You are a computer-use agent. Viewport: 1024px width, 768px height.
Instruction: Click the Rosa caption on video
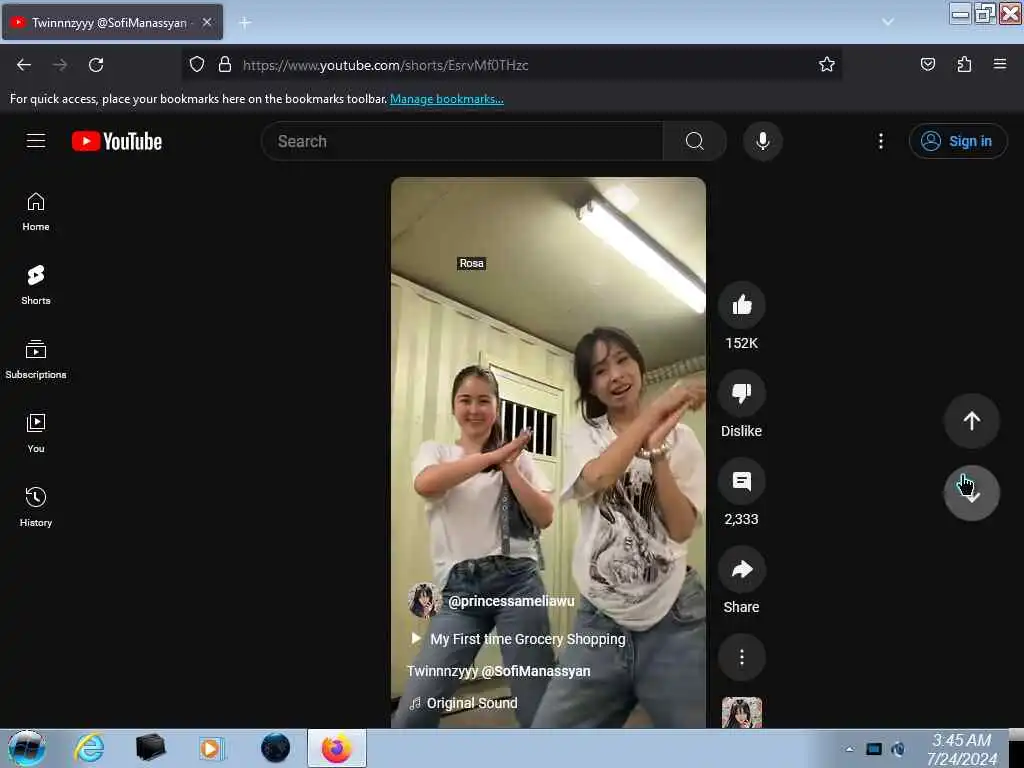(472, 263)
